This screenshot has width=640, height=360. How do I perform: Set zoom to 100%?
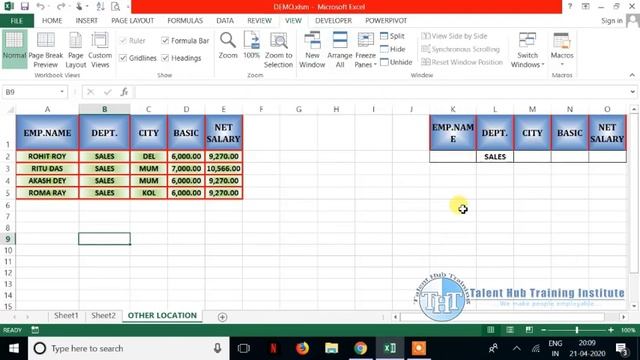(x=251, y=45)
